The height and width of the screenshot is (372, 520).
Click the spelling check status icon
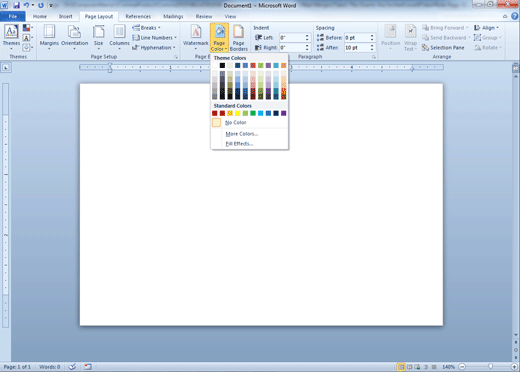[72, 367]
